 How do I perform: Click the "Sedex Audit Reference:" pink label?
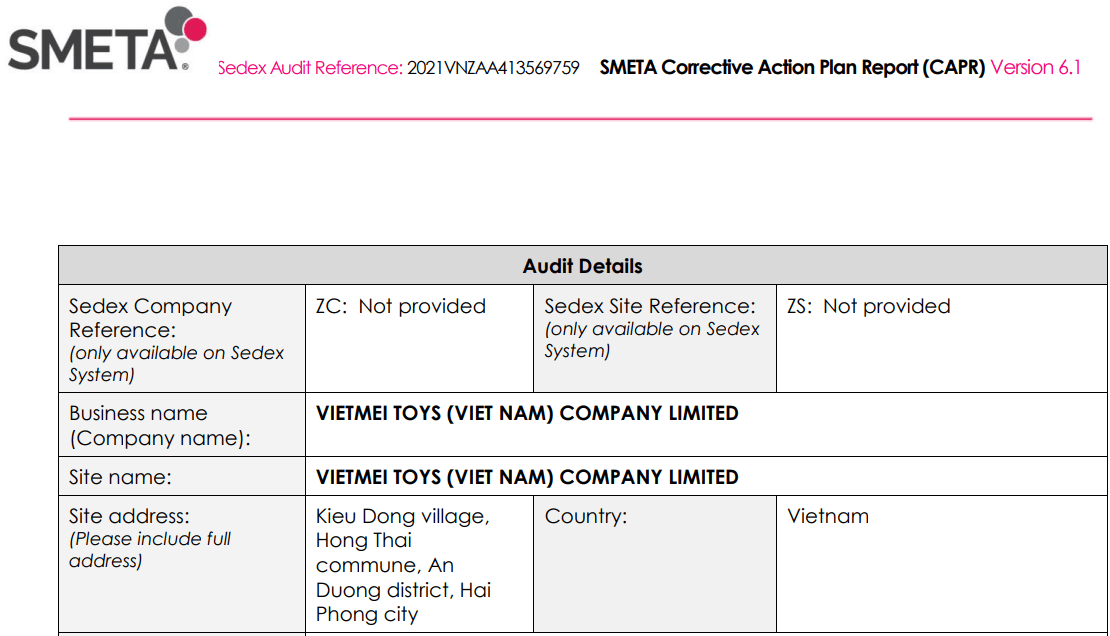click(310, 68)
